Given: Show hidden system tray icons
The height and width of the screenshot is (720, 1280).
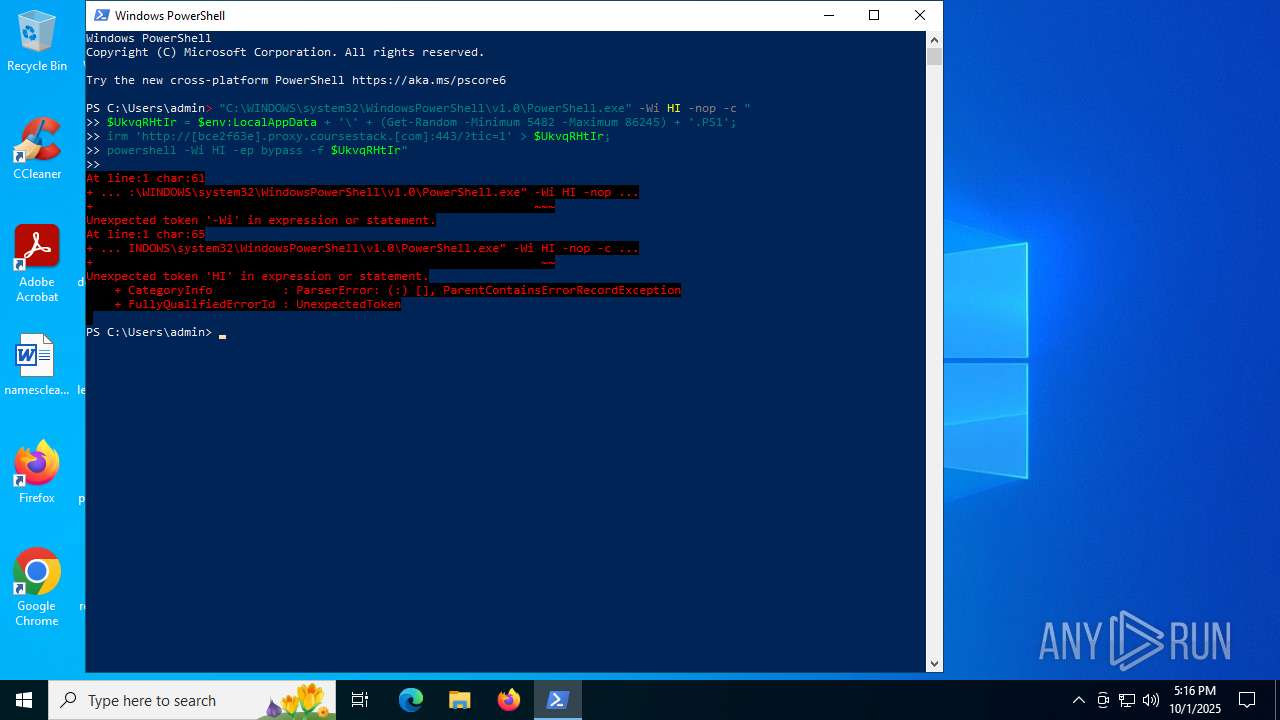Looking at the screenshot, I should [x=1079, y=700].
